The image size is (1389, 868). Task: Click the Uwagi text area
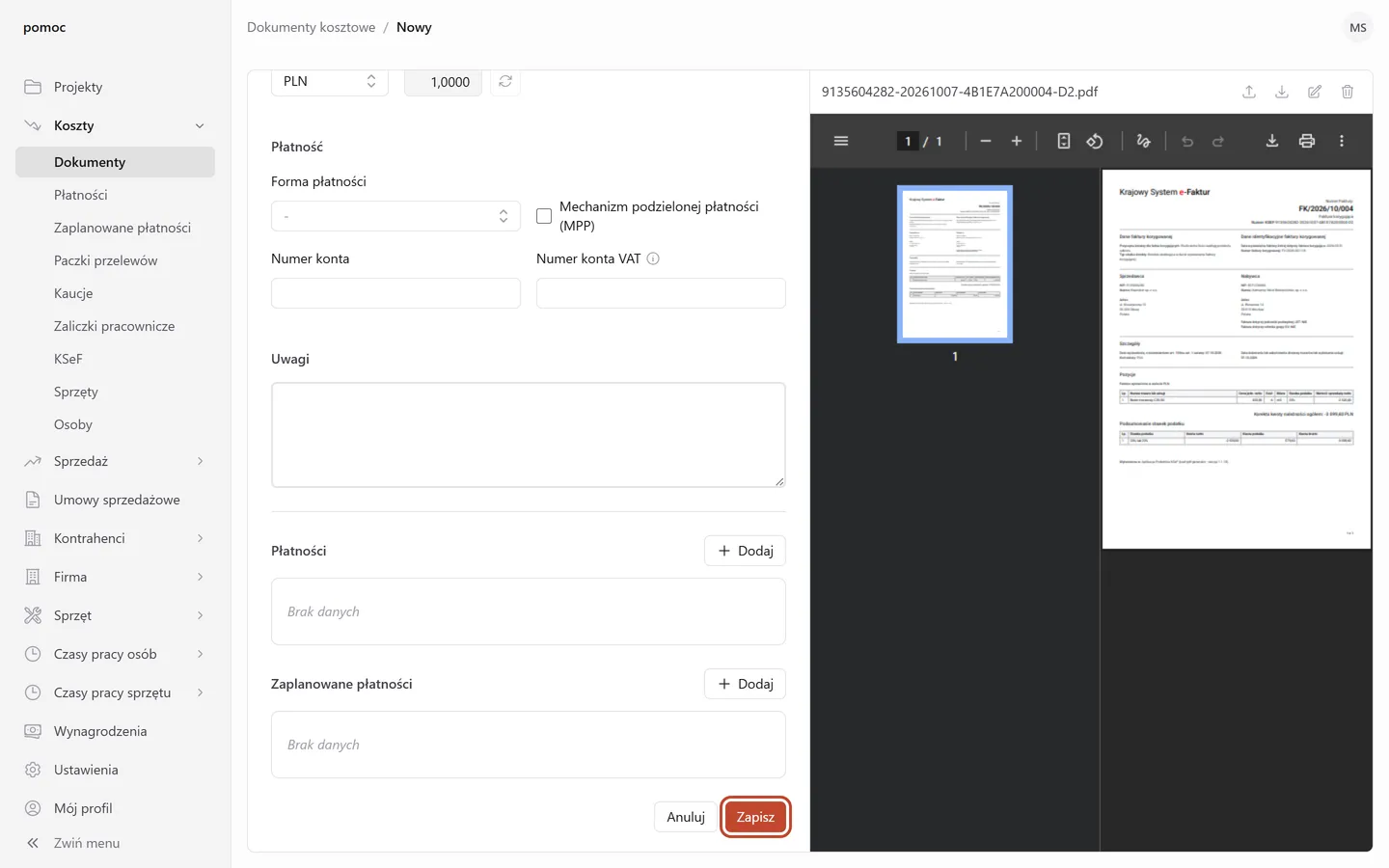click(529, 435)
